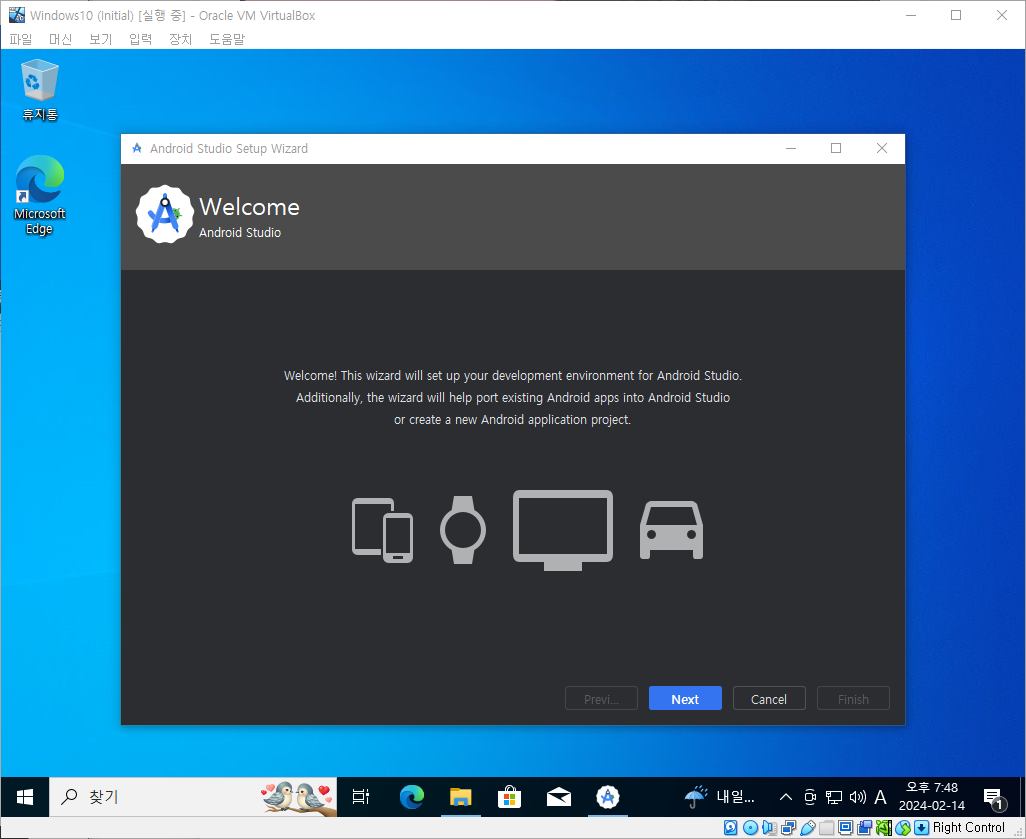Image resolution: width=1026 pixels, height=839 pixels.
Task: Open the notification center icon
Action: pyautogui.click(x=994, y=798)
